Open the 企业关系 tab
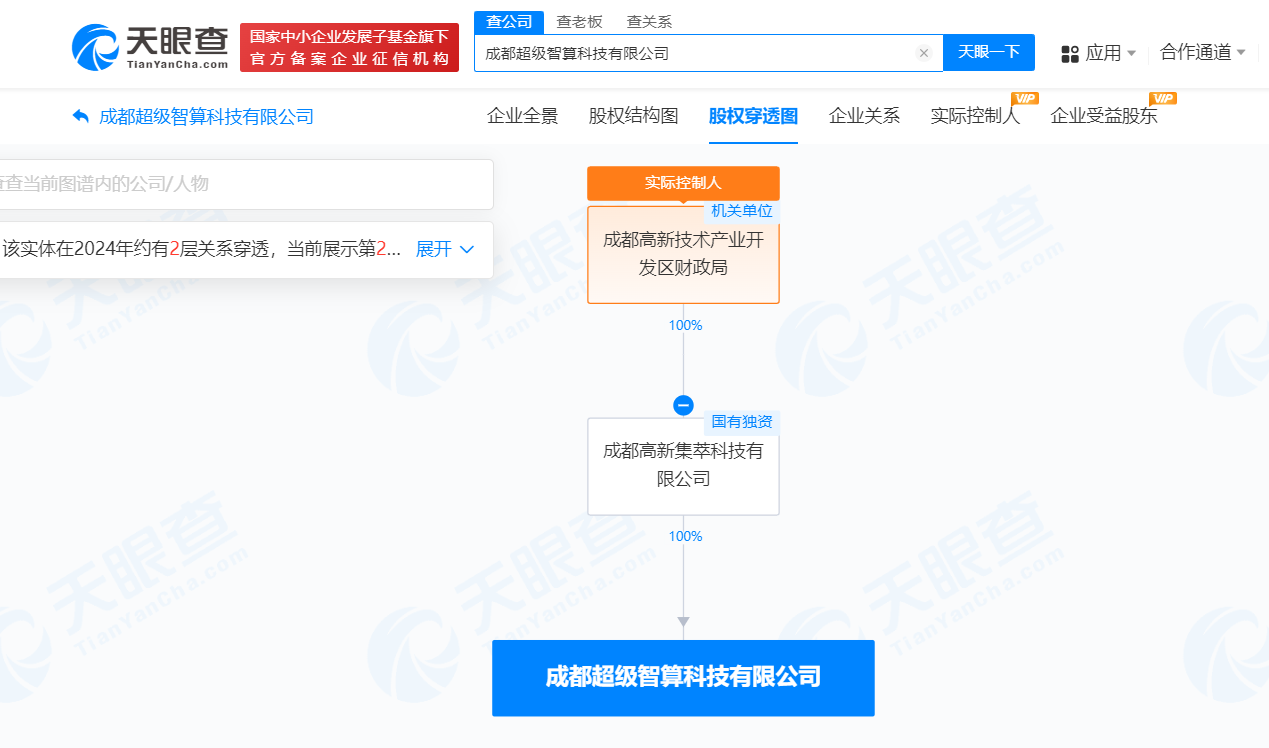This screenshot has height=748, width=1269. (x=865, y=116)
